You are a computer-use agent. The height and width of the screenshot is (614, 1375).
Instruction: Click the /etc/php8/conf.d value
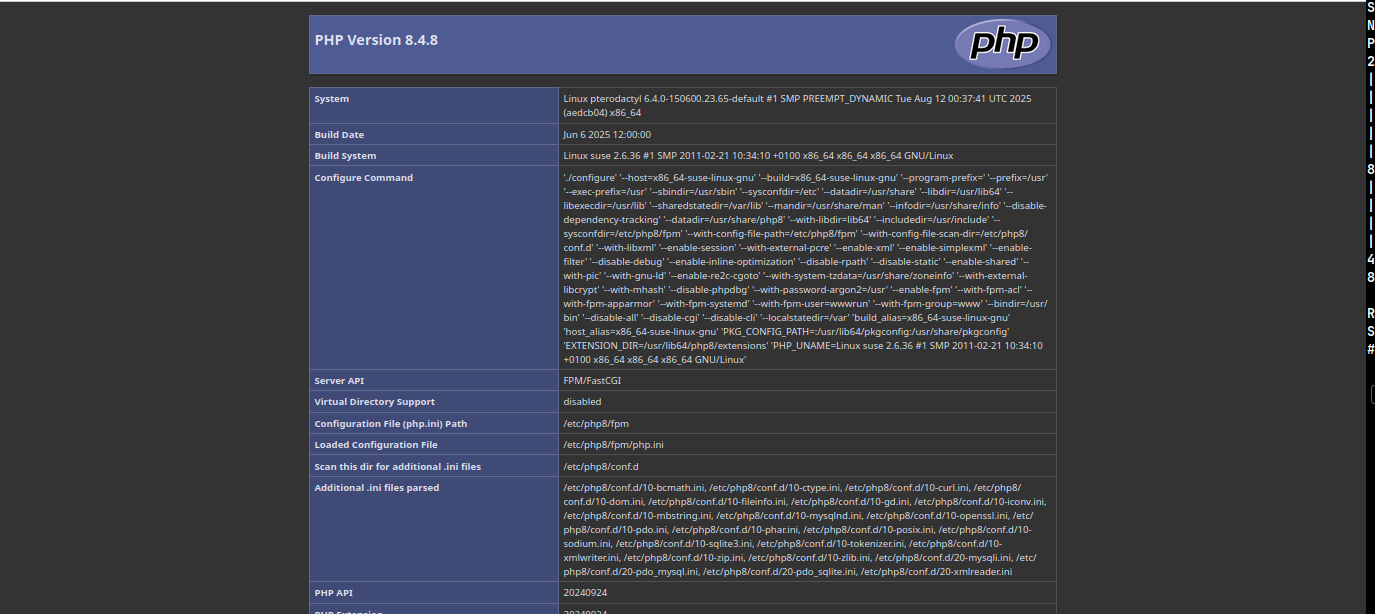(x=598, y=466)
